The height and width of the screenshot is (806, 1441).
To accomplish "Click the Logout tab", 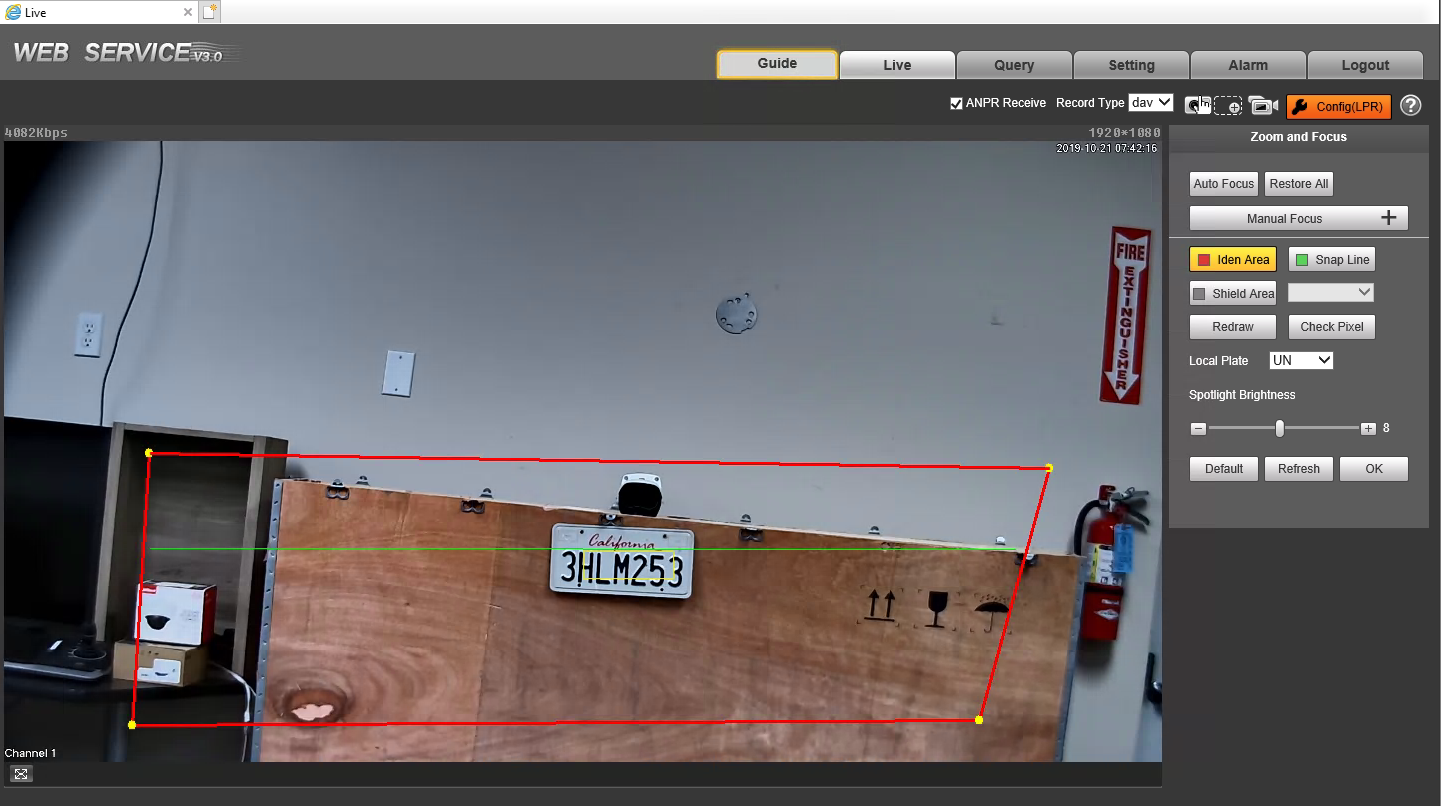I will 1365,65.
